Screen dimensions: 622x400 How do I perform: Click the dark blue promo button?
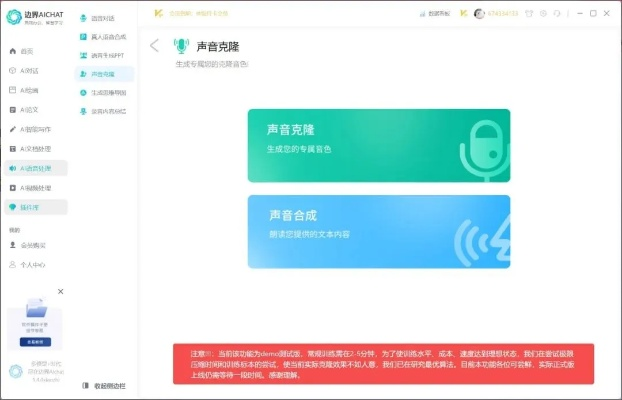coord(35,342)
